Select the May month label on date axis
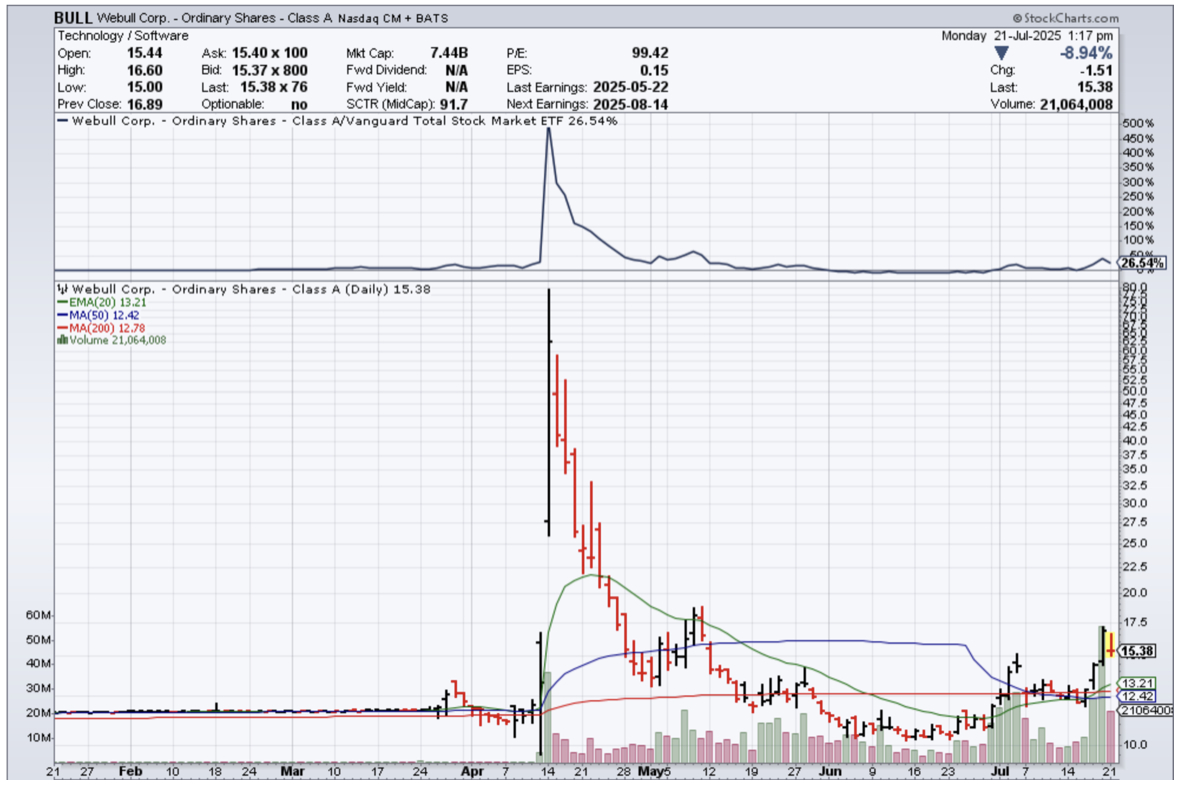 coord(651,772)
